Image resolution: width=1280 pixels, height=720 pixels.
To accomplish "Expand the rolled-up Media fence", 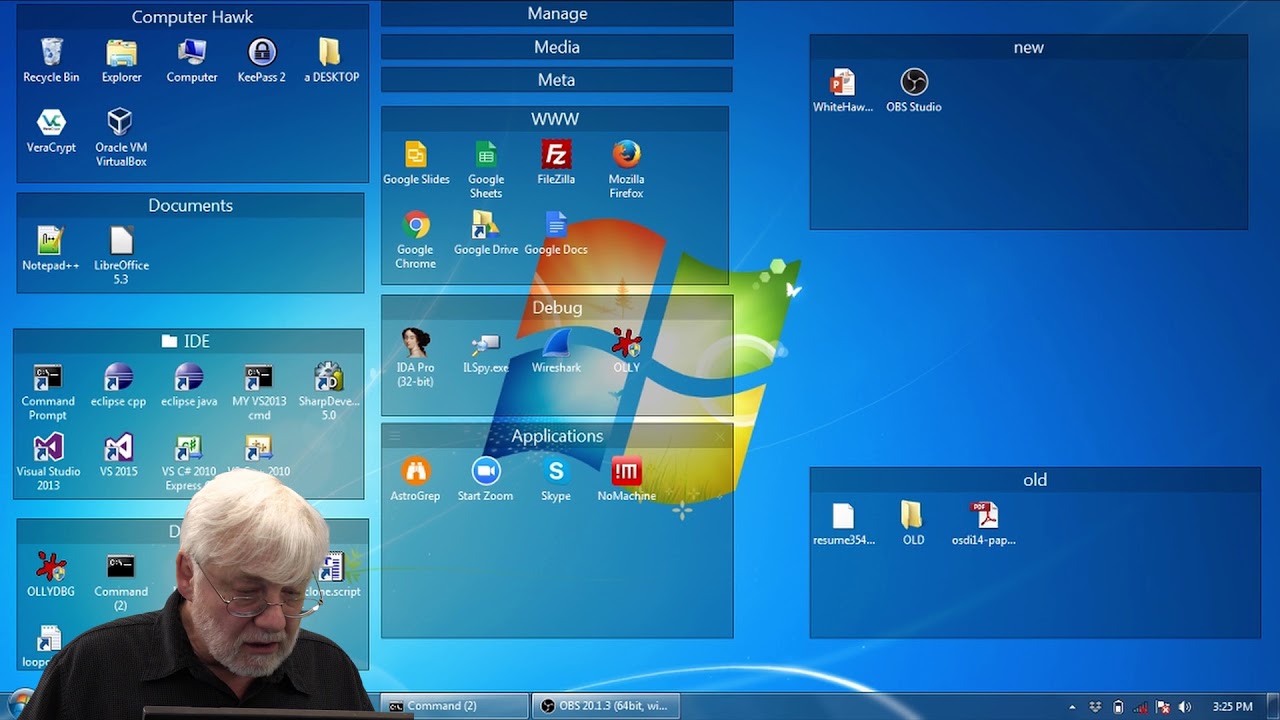I will point(557,47).
